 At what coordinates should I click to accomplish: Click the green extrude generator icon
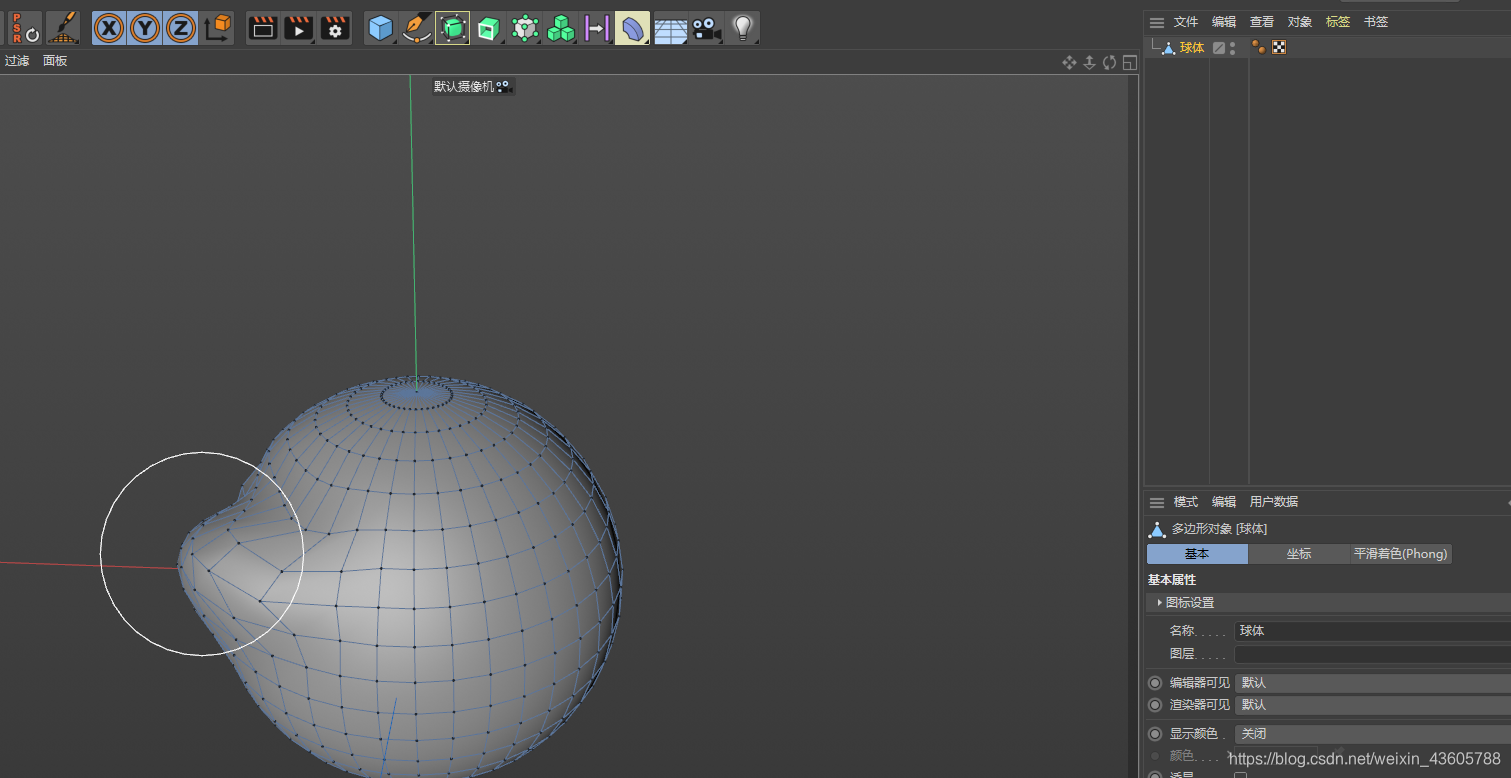click(489, 28)
